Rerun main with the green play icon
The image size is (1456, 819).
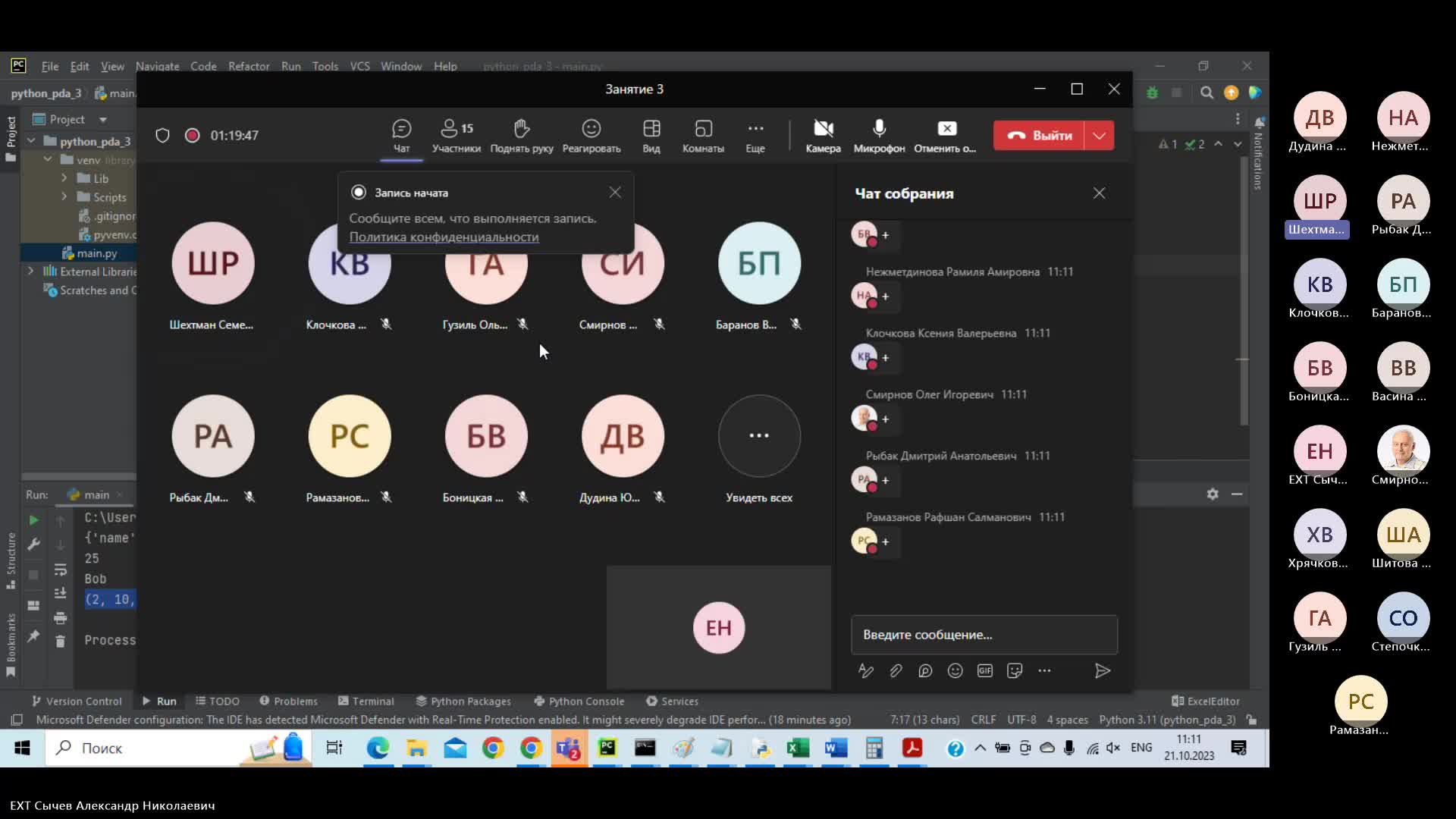click(x=33, y=520)
